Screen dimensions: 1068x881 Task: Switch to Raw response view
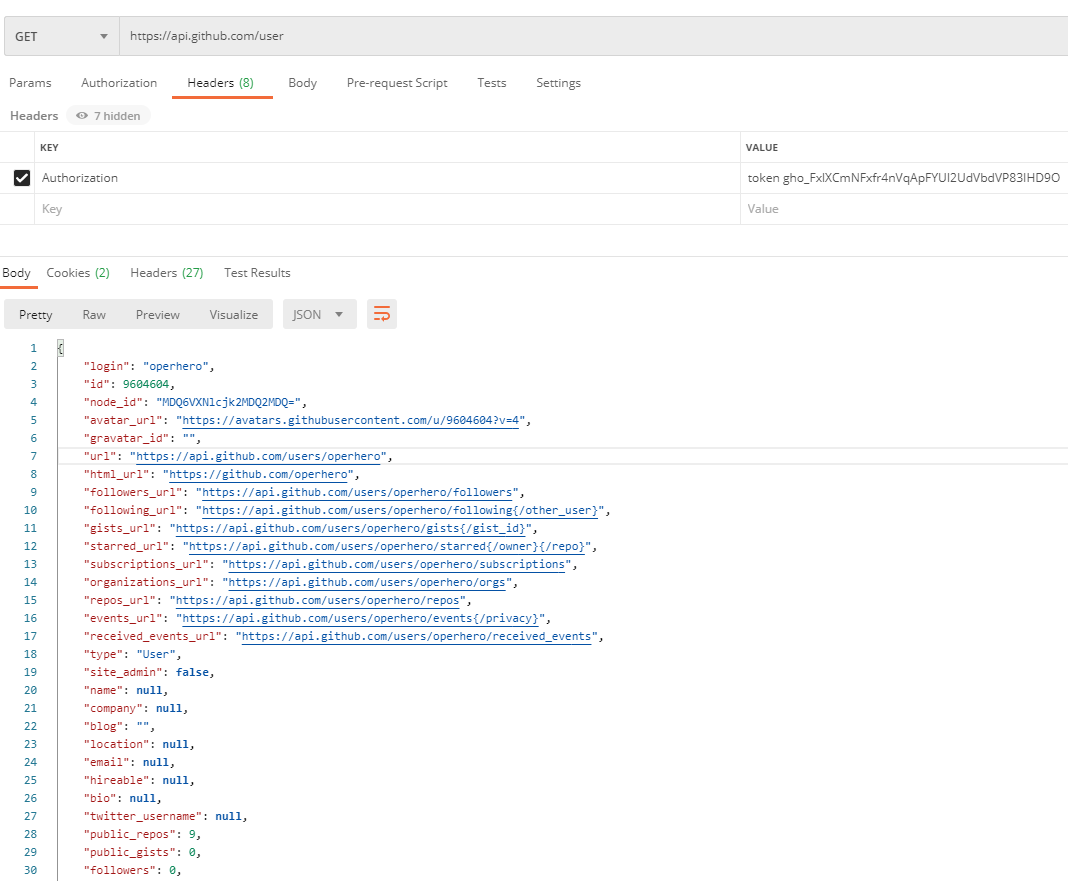94,314
